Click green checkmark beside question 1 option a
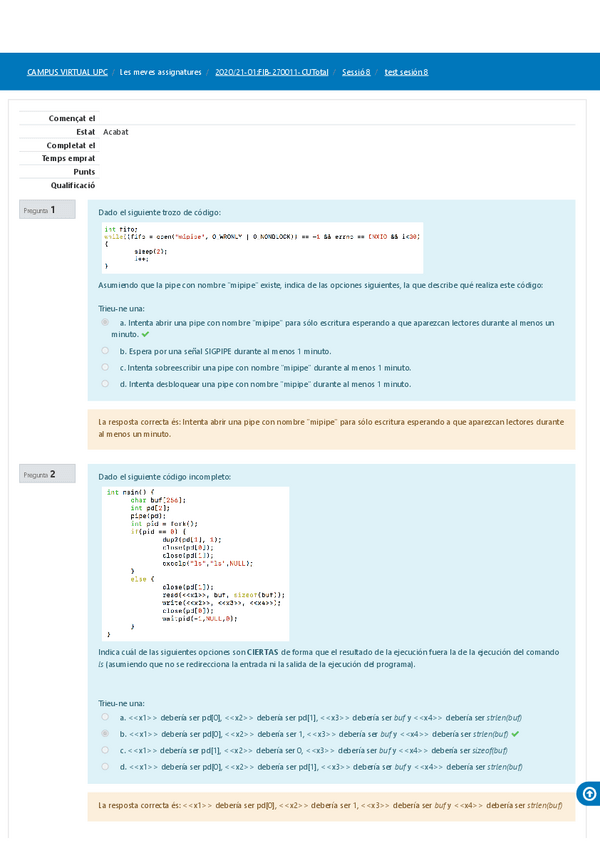 click(145, 335)
